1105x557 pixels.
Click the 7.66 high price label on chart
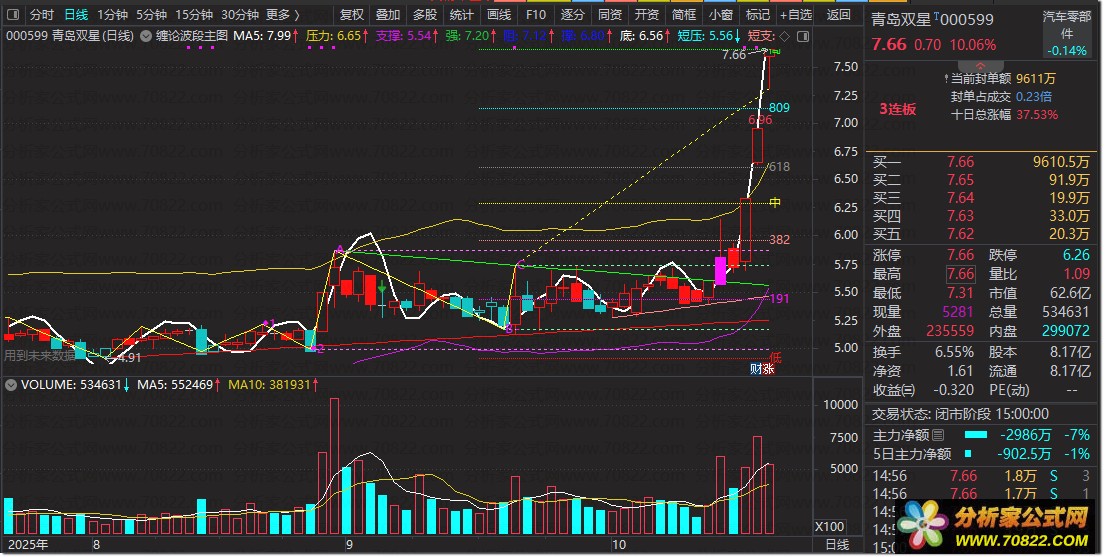point(734,54)
